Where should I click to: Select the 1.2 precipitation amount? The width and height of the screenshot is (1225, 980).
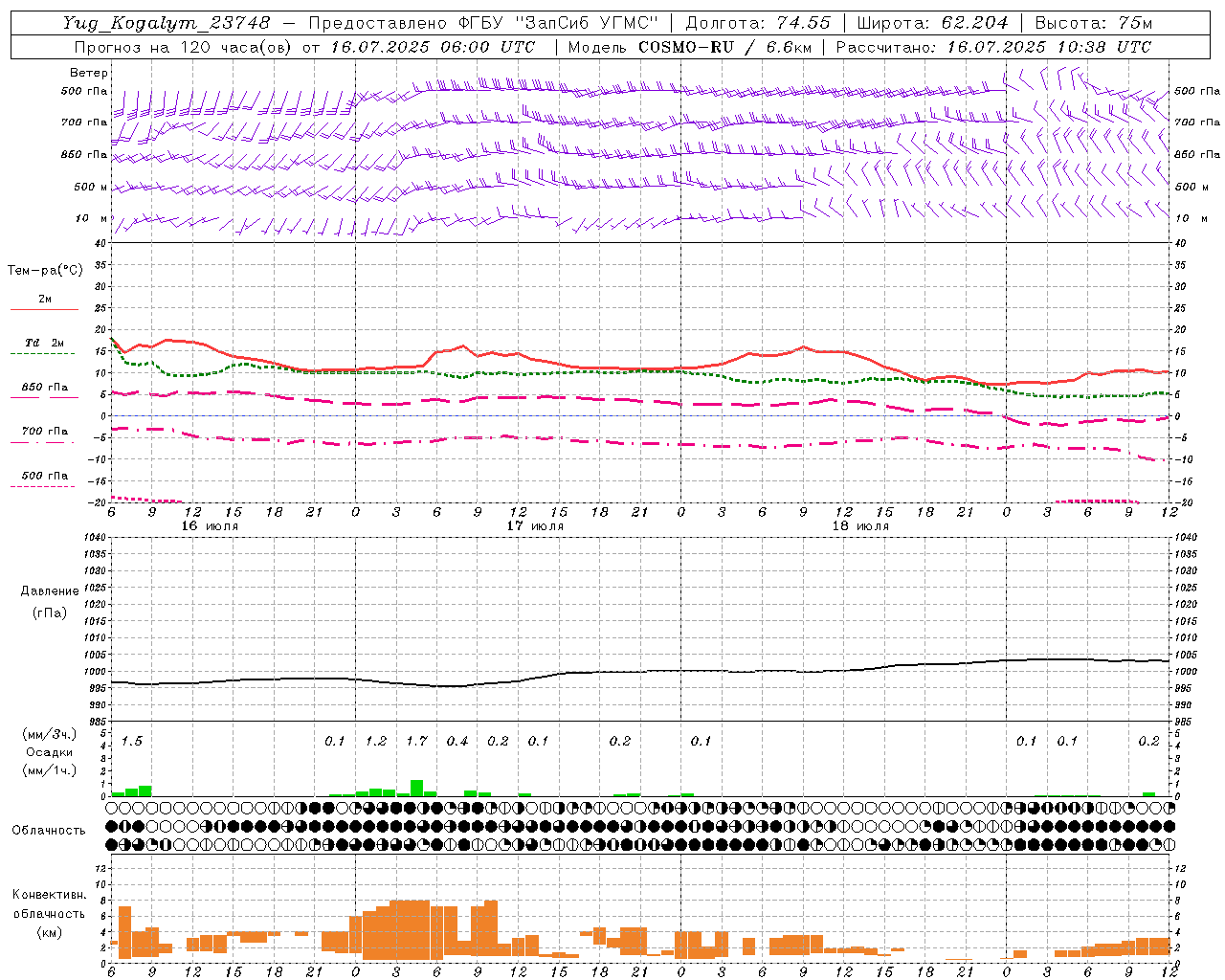tap(376, 741)
